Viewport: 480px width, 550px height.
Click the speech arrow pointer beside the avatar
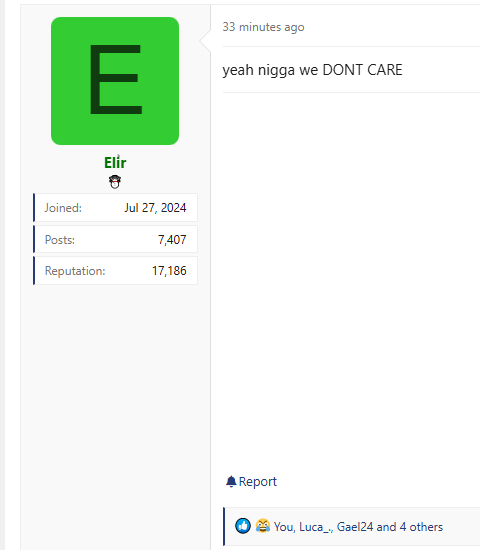click(x=205, y=41)
